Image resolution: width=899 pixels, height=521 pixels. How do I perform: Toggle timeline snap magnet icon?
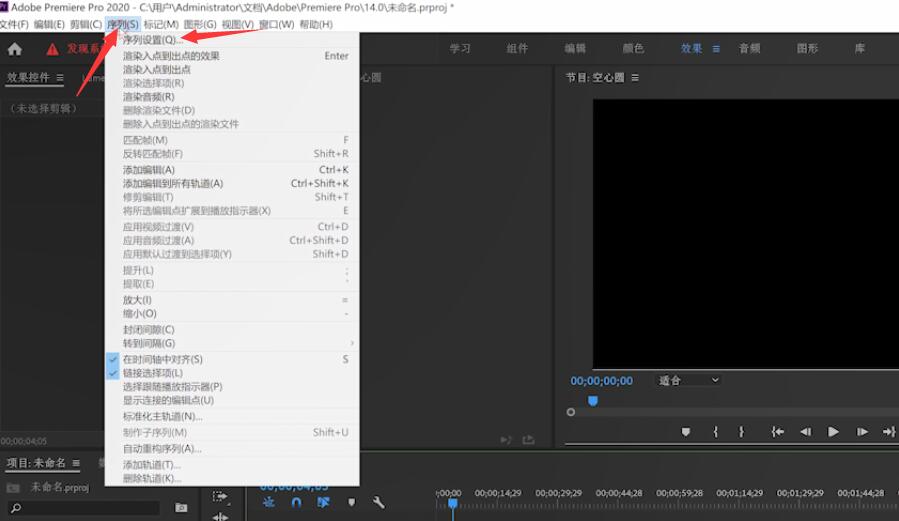[x=296, y=503]
